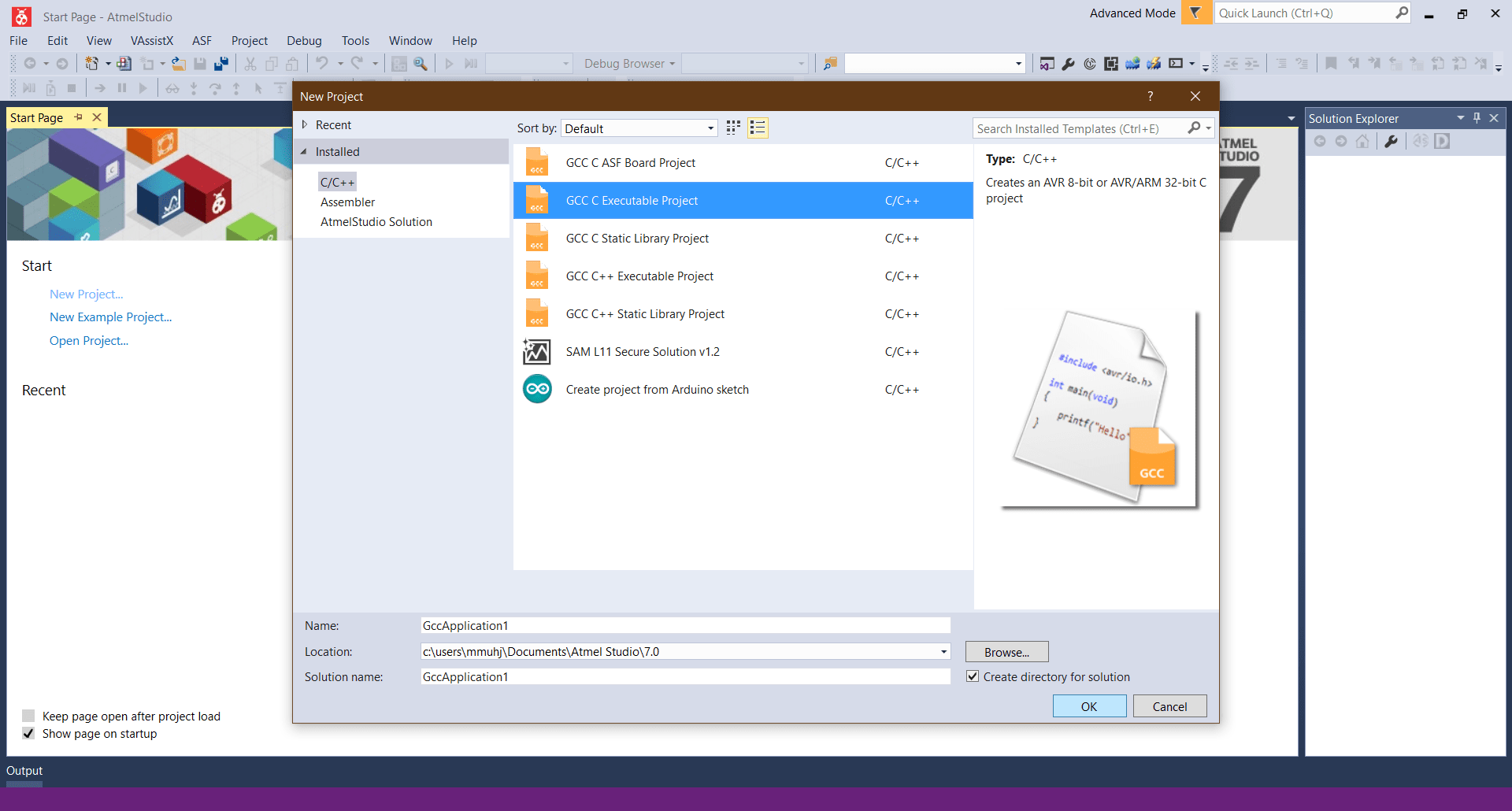The image size is (1512, 811).
Task: Click the Advanced Mode filter icon
Action: coord(1195,13)
